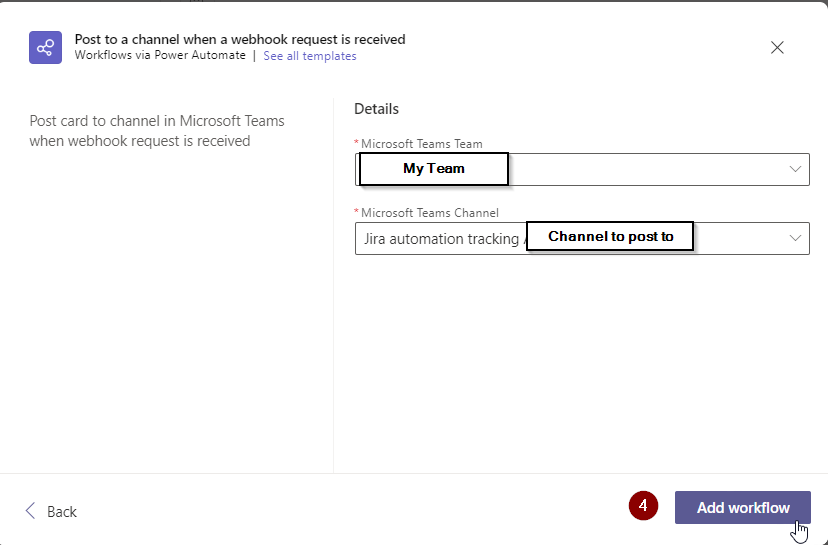The width and height of the screenshot is (828, 545).
Task: Click the Post card to channel description
Action: [157, 131]
